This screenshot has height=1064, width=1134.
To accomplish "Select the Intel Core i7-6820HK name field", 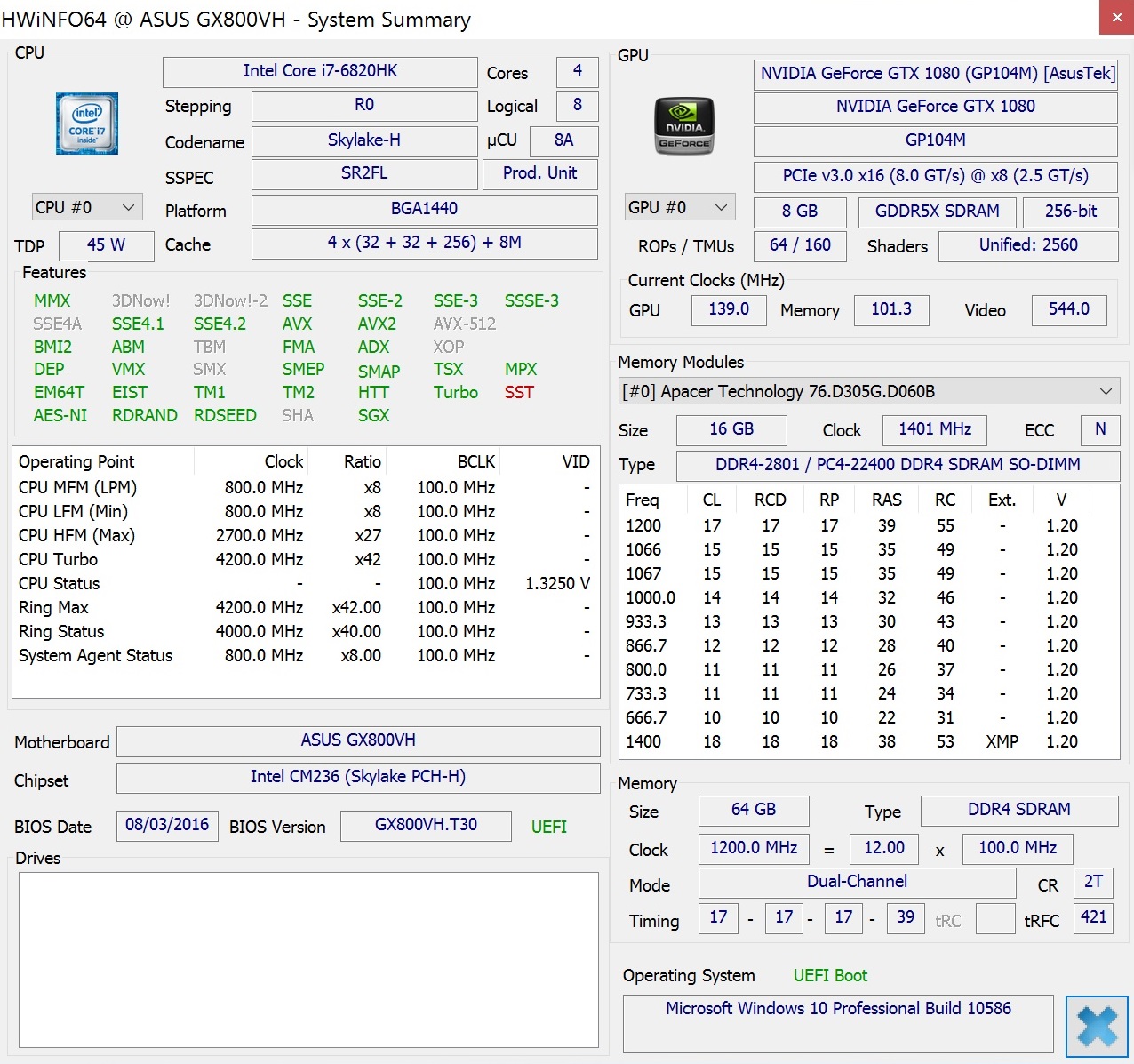I will (x=320, y=71).
